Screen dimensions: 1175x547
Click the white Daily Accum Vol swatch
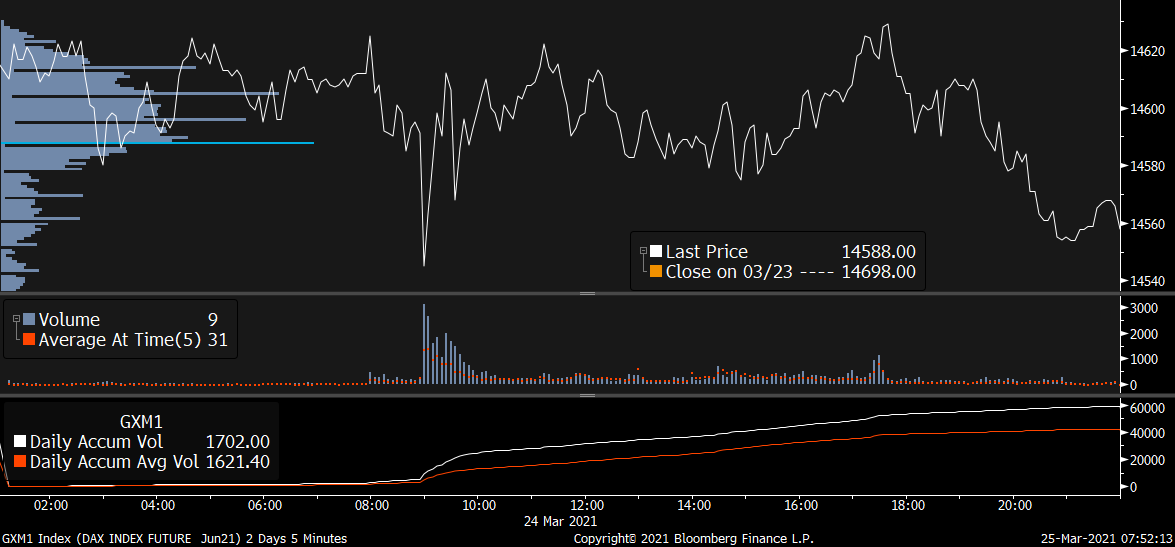(20, 441)
